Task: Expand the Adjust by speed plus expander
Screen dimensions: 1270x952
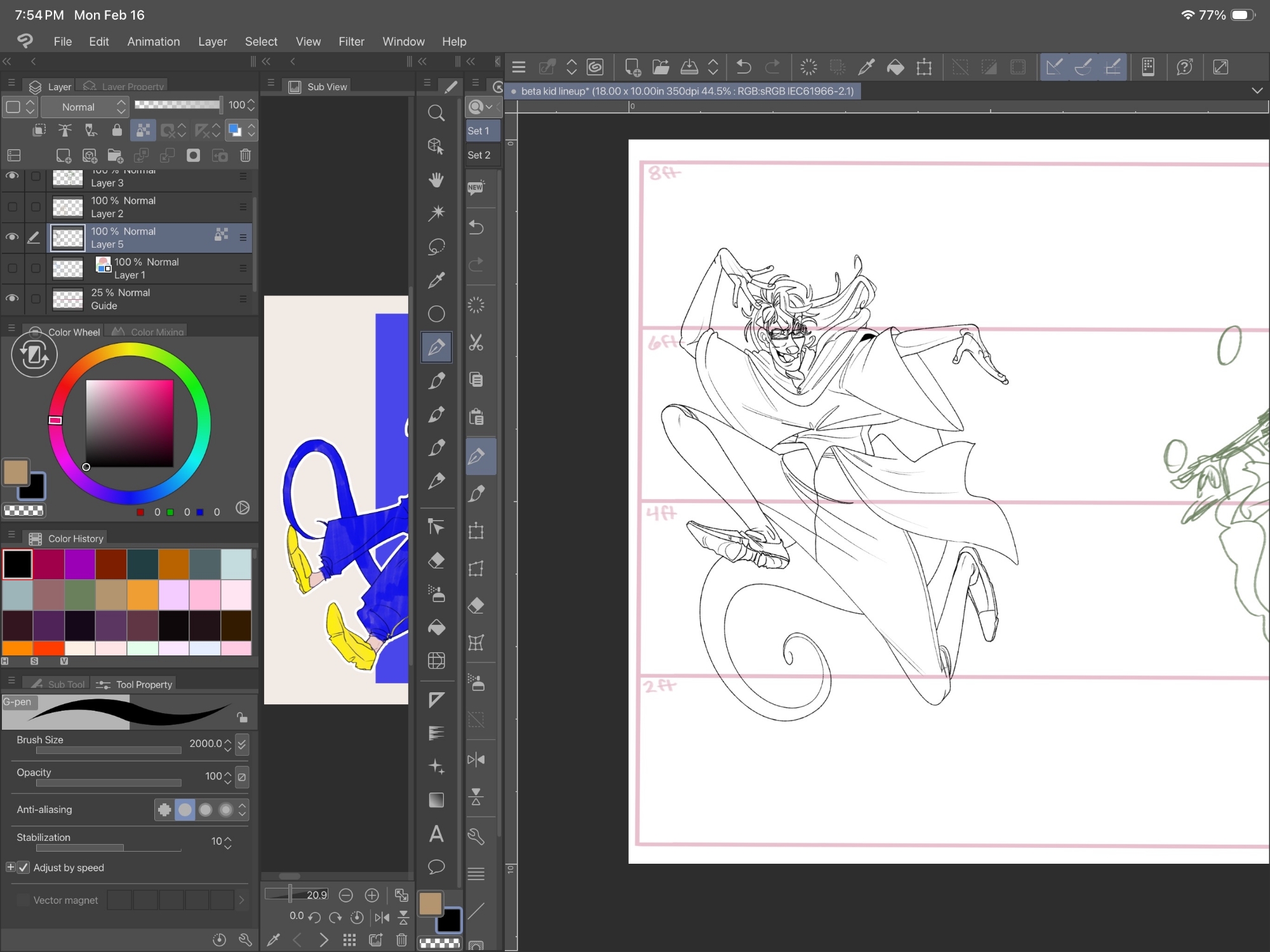Action: tap(10, 867)
